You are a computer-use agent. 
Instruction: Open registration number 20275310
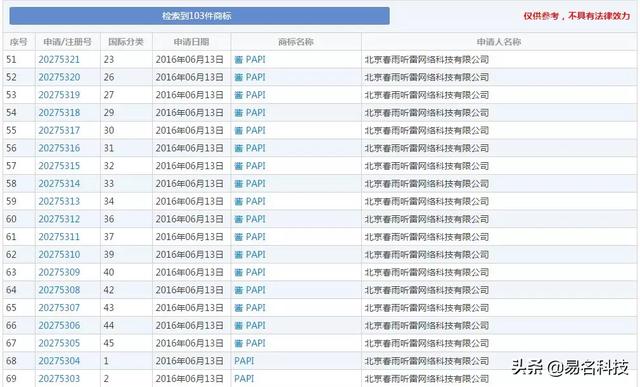click(59, 255)
